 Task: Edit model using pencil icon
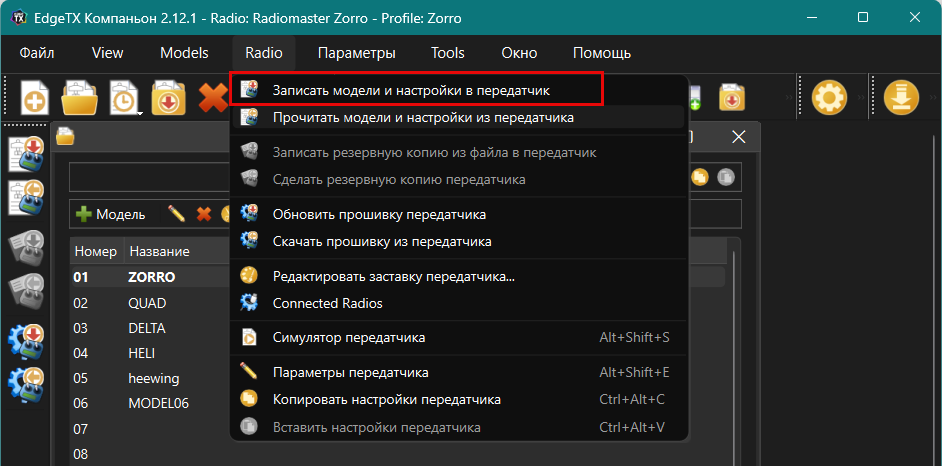(x=176, y=214)
